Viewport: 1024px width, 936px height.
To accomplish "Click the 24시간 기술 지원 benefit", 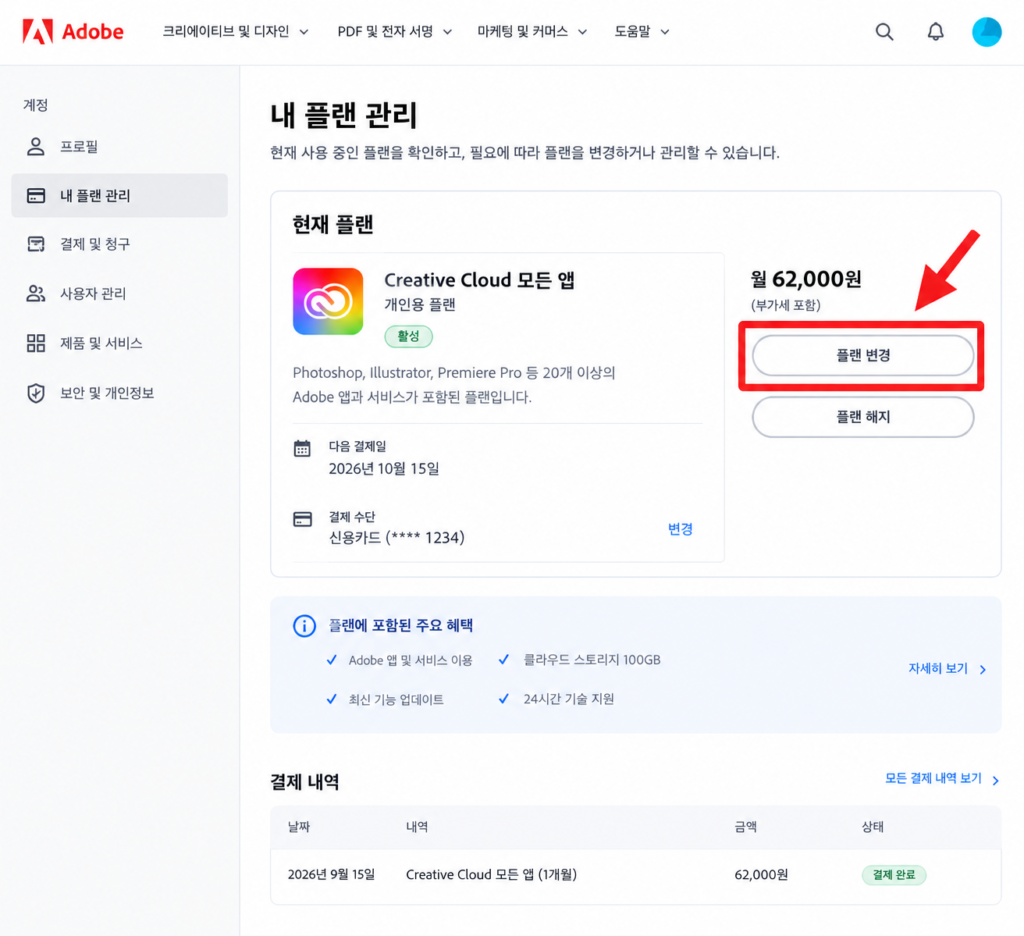I will pos(568,699).
